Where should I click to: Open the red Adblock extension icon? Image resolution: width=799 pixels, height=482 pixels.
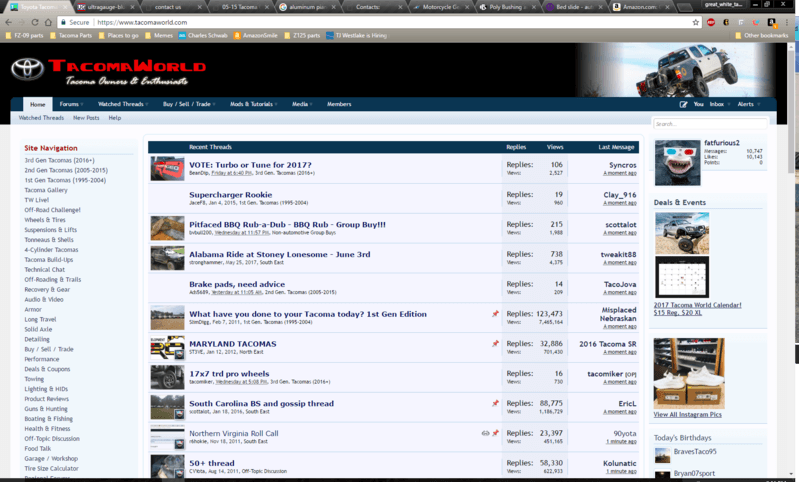pyautogui.click(x=711, y=22)
